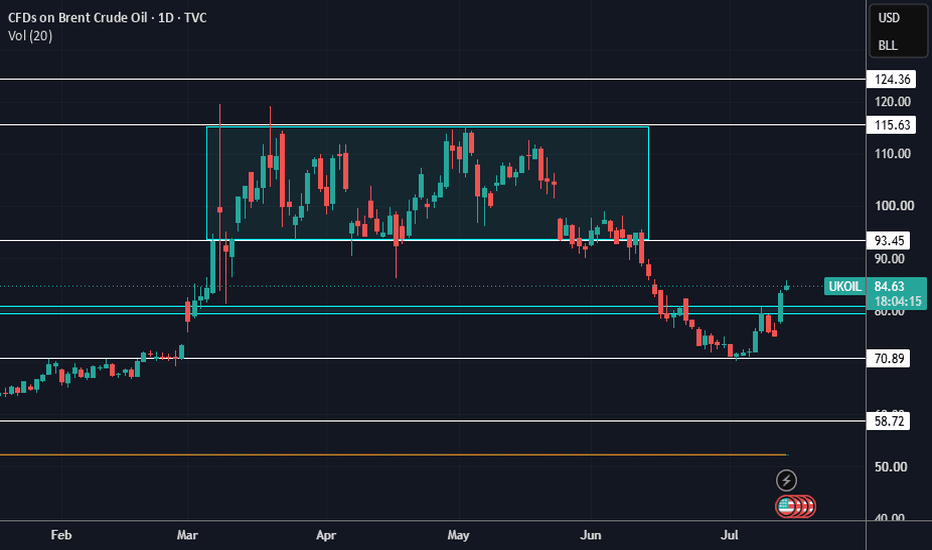
Task: Click the Jul label on time axis
Action: click(x=729, y=535)
